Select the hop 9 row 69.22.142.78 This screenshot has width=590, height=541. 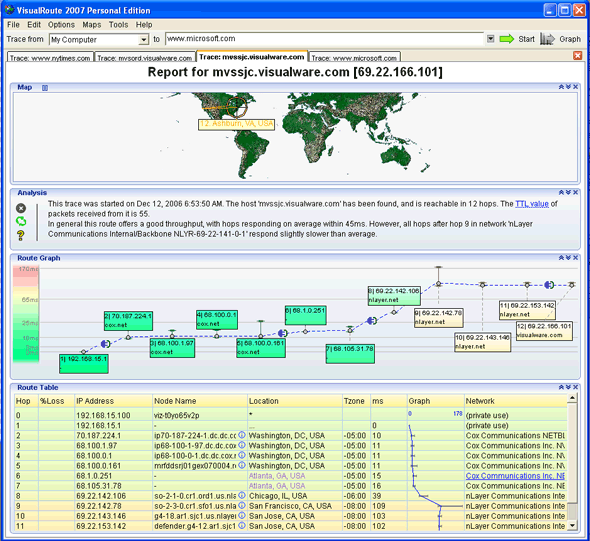point(290,506)
